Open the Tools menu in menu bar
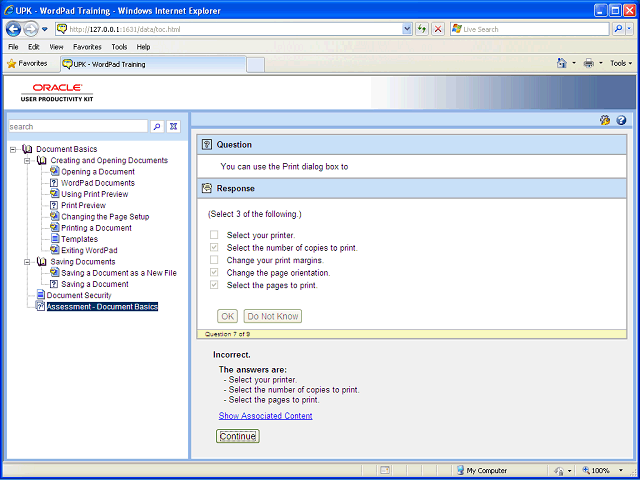The width and height of the screenshot is (640, 480). point(119,47)
